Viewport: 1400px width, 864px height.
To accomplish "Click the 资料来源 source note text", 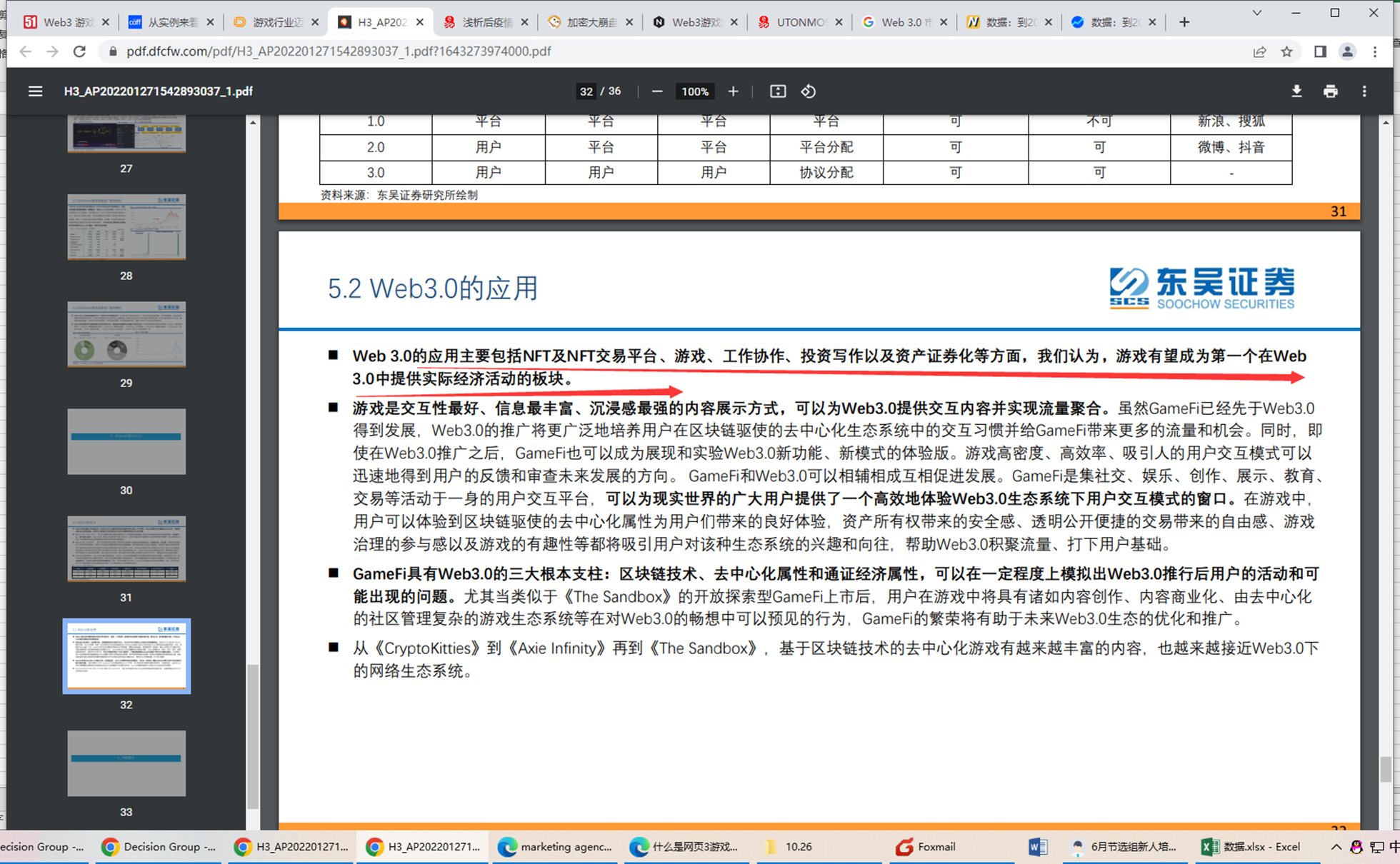I will pos(399,195).
